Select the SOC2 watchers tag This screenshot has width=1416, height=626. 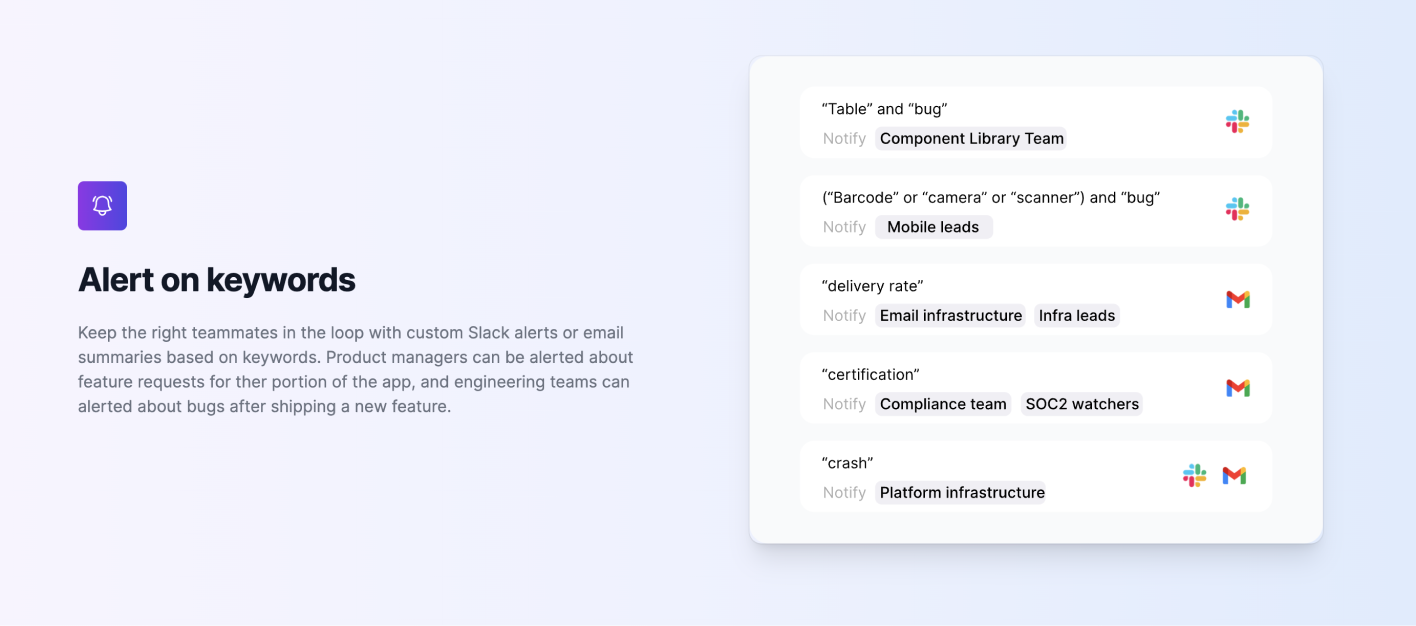point(1082,404)
